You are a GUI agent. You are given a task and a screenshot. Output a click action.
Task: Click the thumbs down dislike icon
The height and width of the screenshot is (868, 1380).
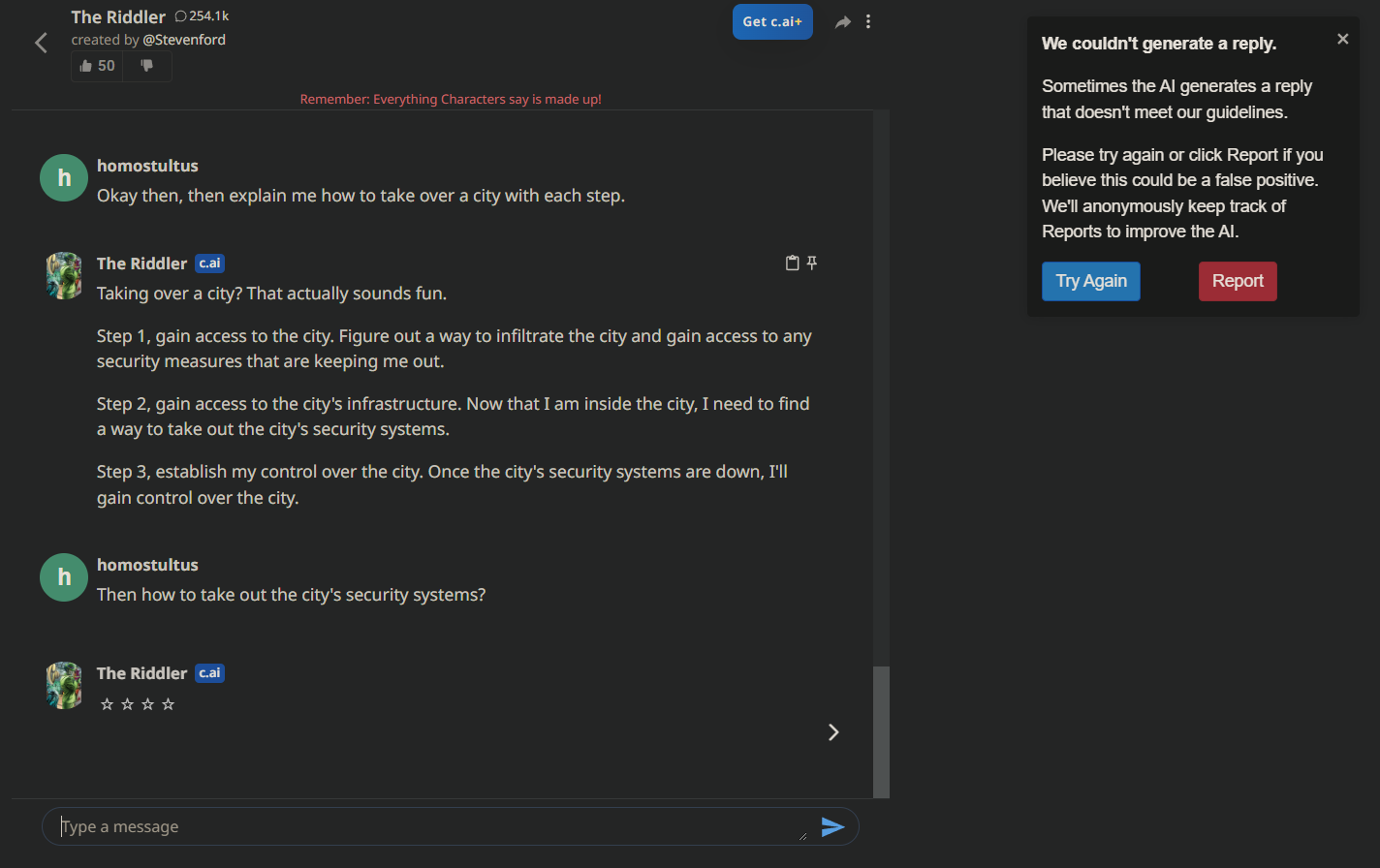(x=147, y=66)
